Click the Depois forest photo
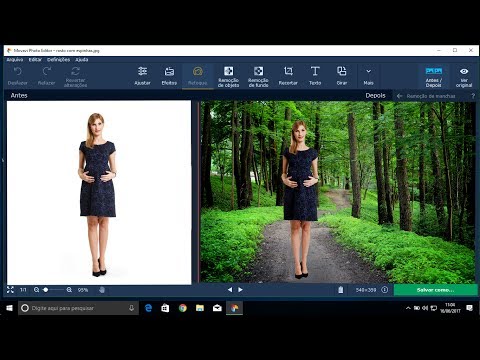 tap(338, 192)
